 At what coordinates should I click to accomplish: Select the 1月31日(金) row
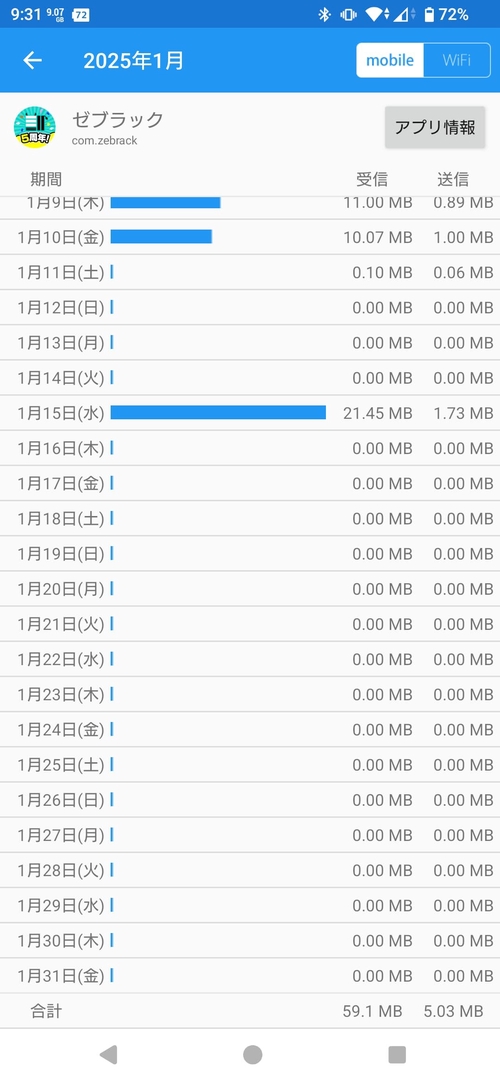[250, 976]
